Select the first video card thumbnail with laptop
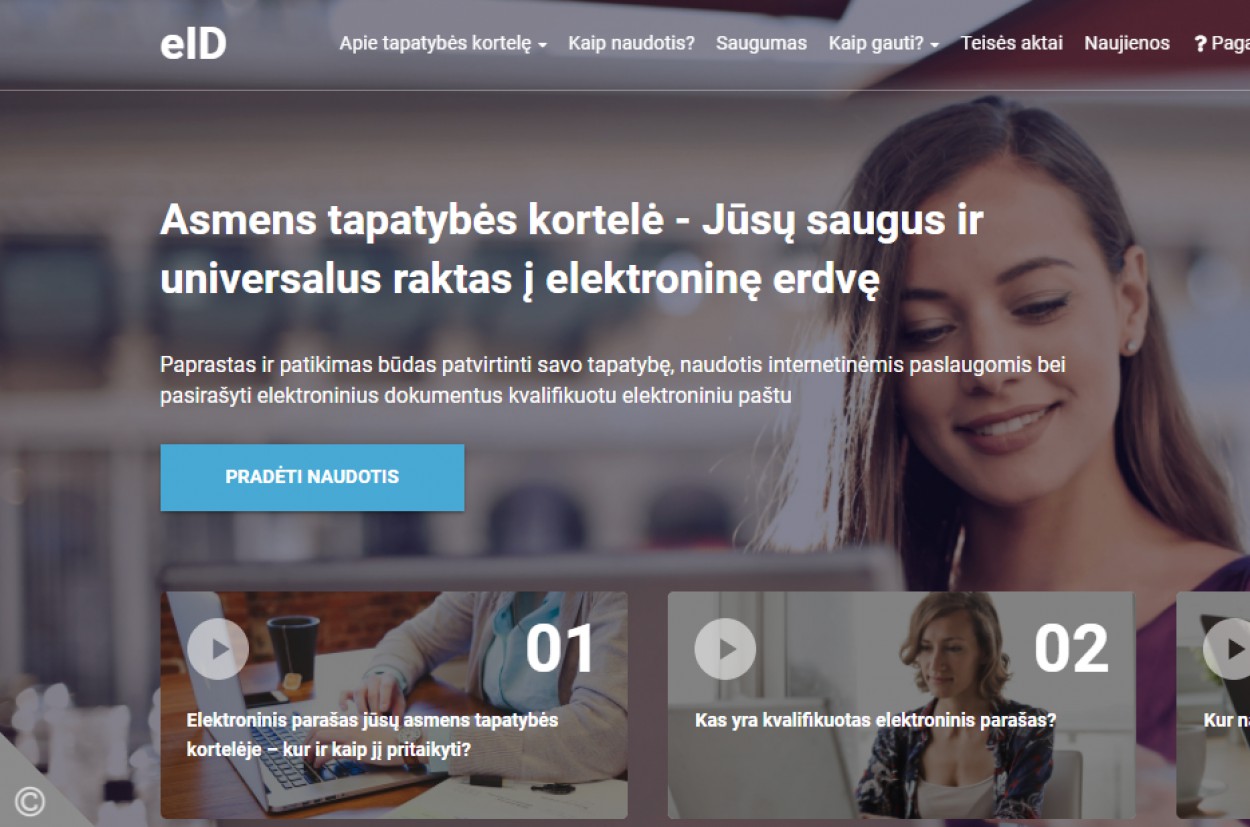Screen dimensions: 1250x827 394,705
